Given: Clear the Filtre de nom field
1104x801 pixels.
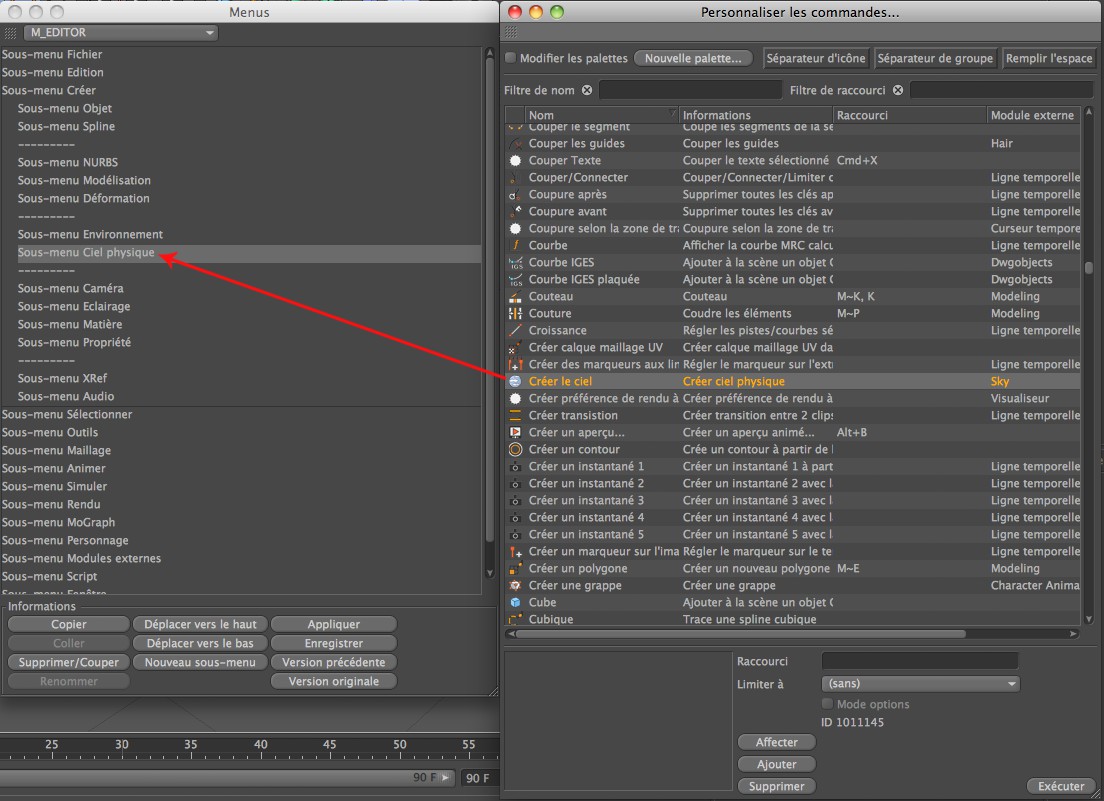Looking at the screenshot, I should click(x=587, y=90).
